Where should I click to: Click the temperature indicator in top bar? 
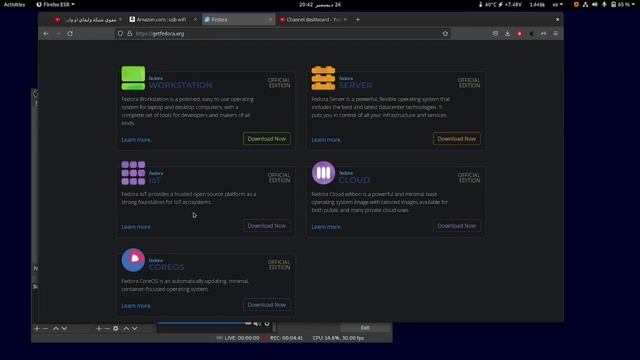[487, 4]
